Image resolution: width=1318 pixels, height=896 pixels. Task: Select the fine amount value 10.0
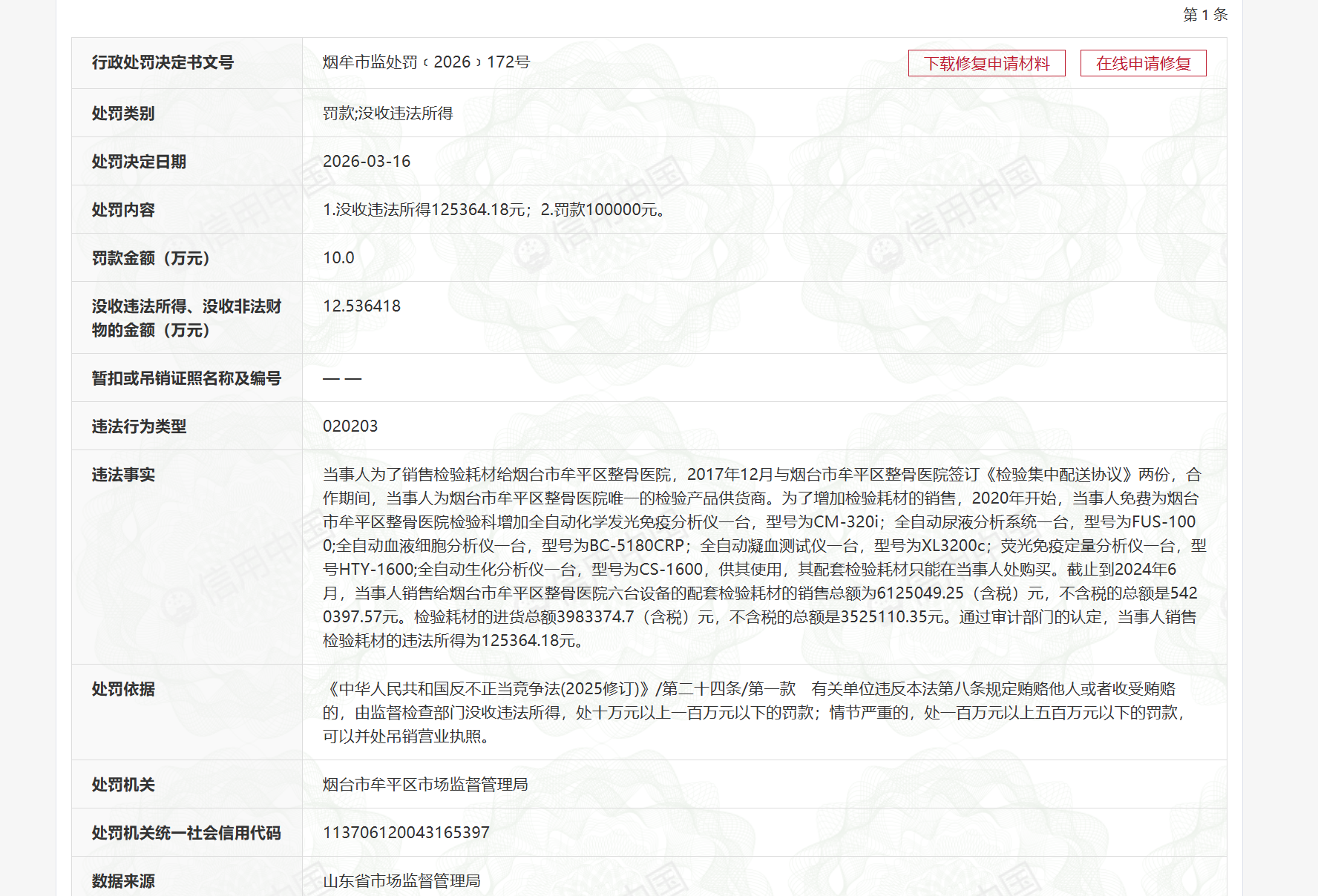[338, 258]
